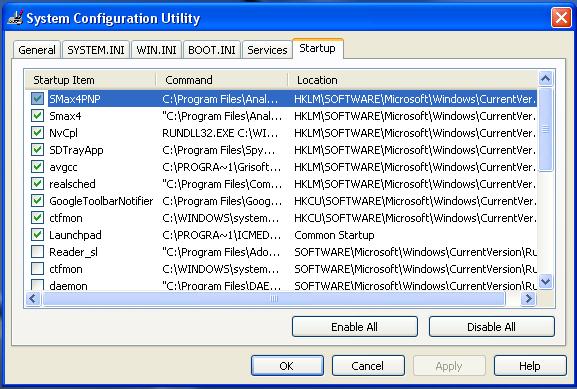Switch to the BOOT.INI tab
This screenshot has height=389, width=577.
(x=212, y=50)
